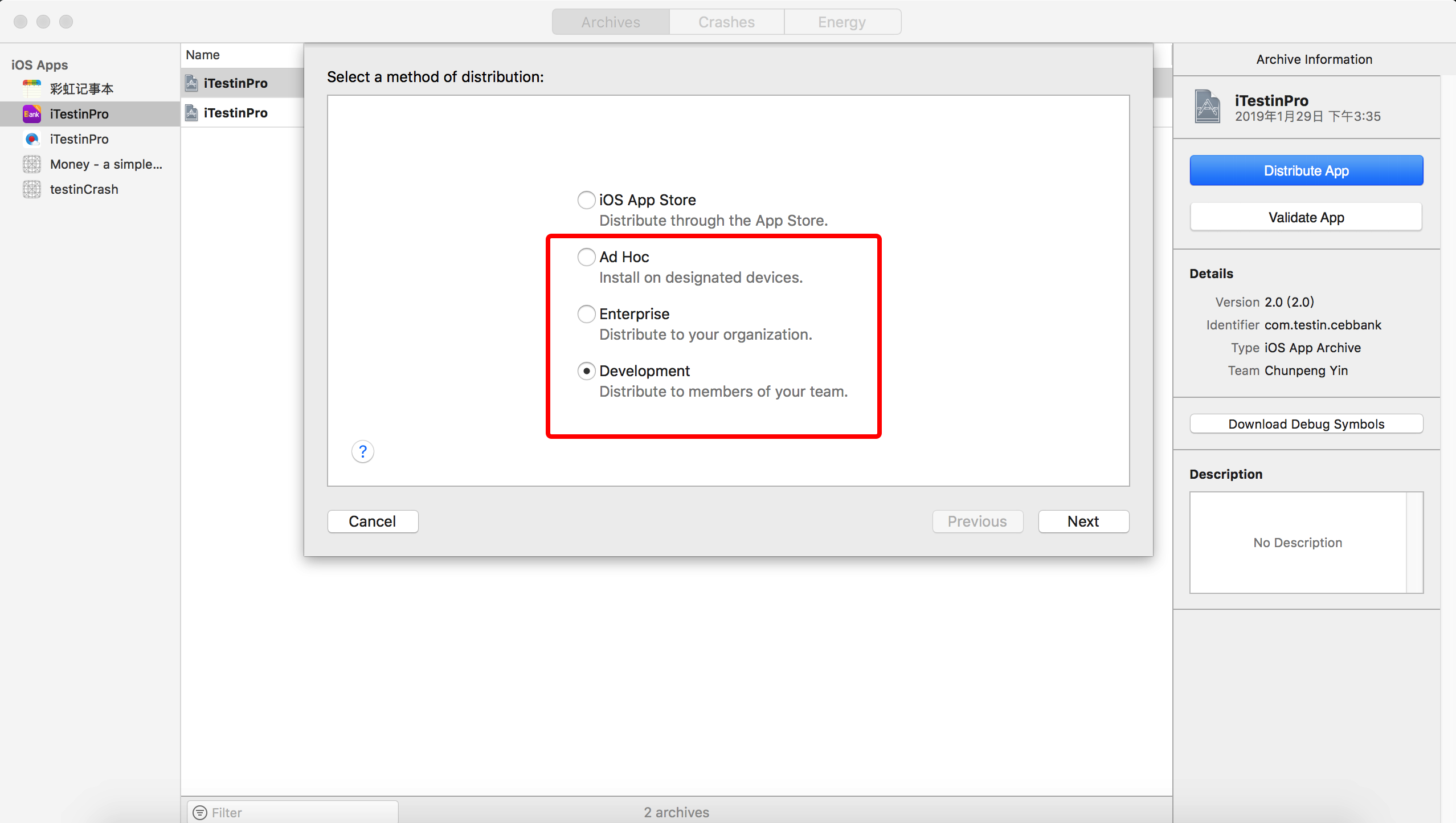This screenshot has width=1456, height=823.
Task: Click the Previous button
Action: (x=978, y=521)
